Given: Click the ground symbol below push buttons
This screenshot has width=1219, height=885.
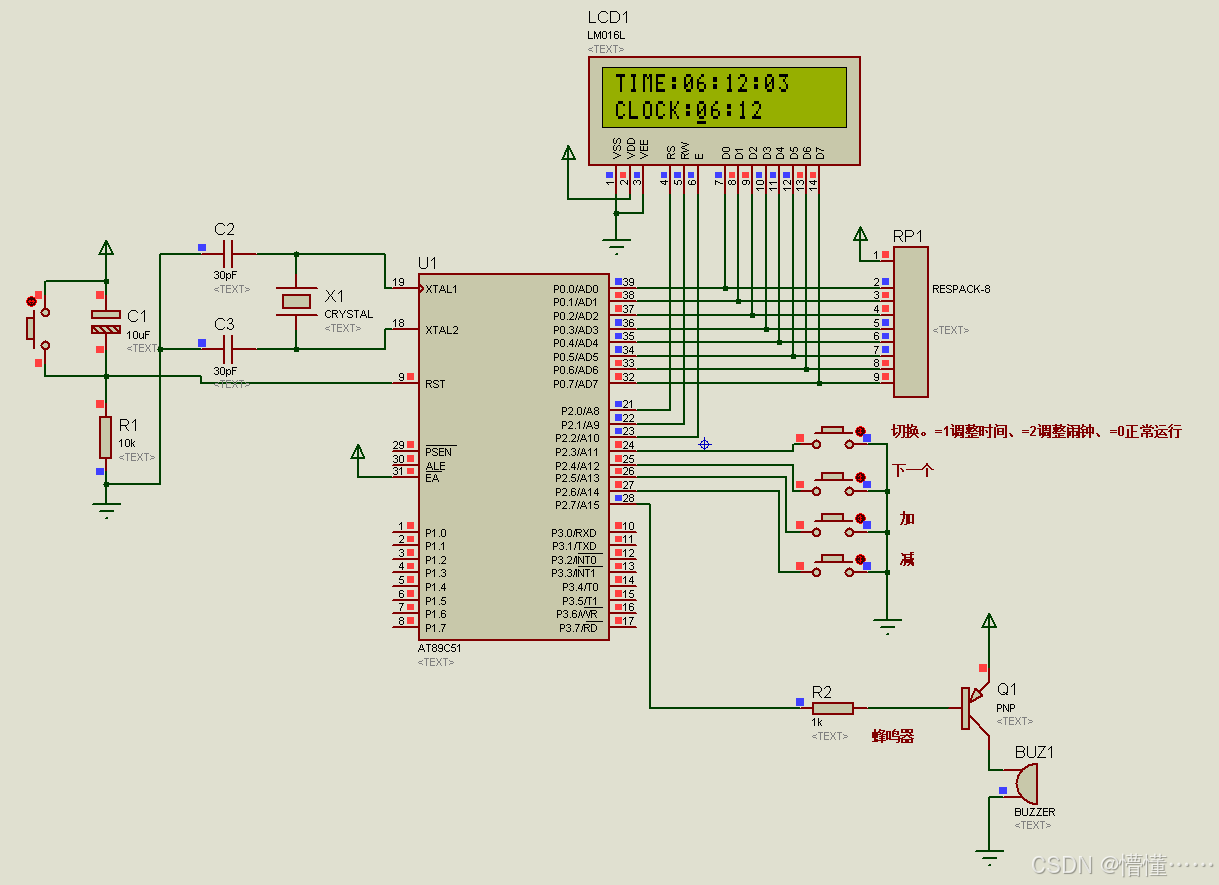Looking at the screenshot, I should pos(886,627).
